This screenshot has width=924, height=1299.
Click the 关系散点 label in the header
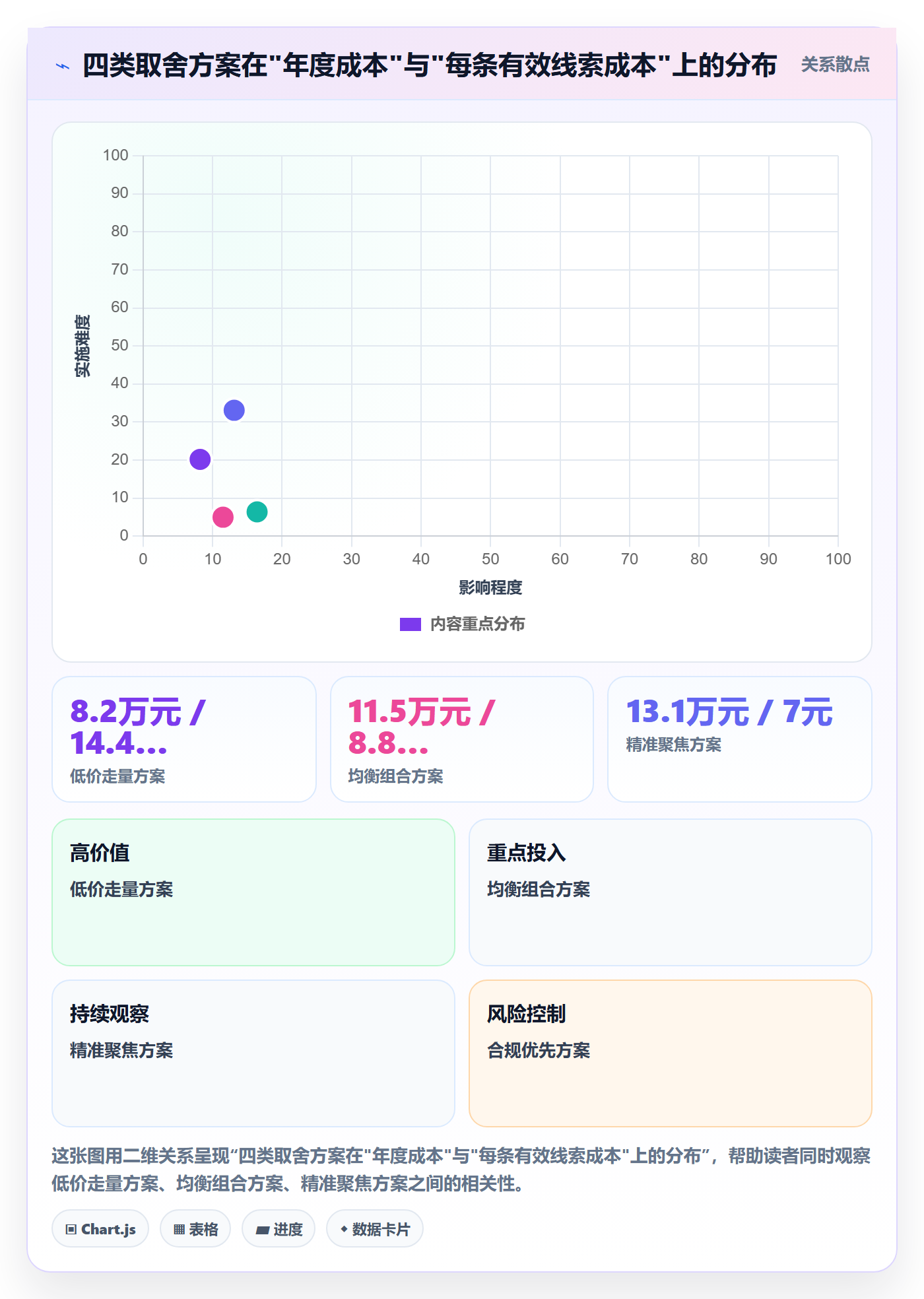835,65
